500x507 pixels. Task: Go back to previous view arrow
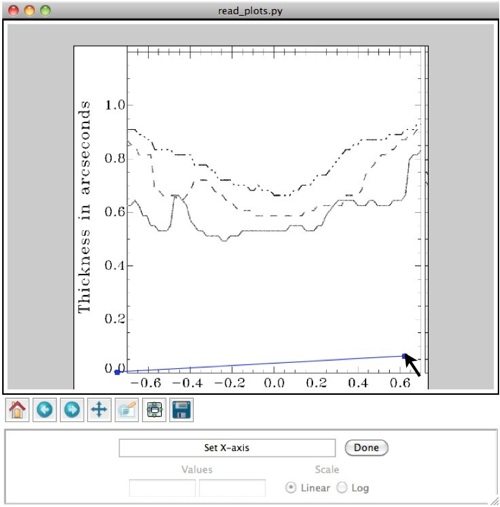point(45,410)
